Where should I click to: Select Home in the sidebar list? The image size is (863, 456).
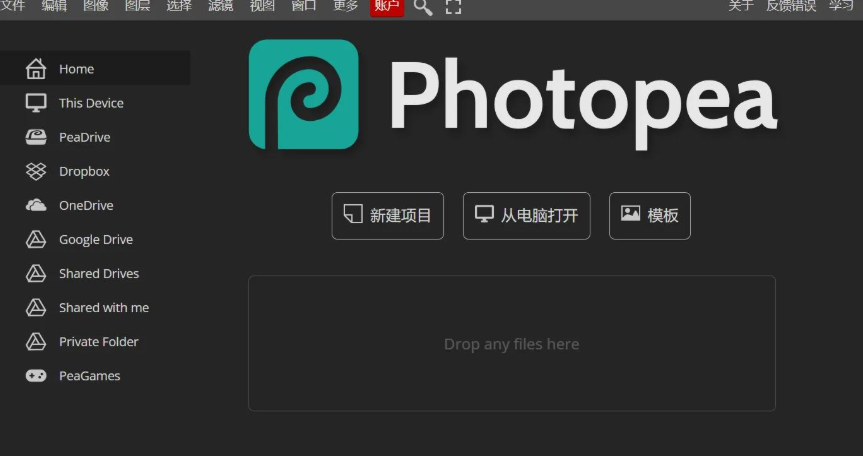click(x=95, y=68)
